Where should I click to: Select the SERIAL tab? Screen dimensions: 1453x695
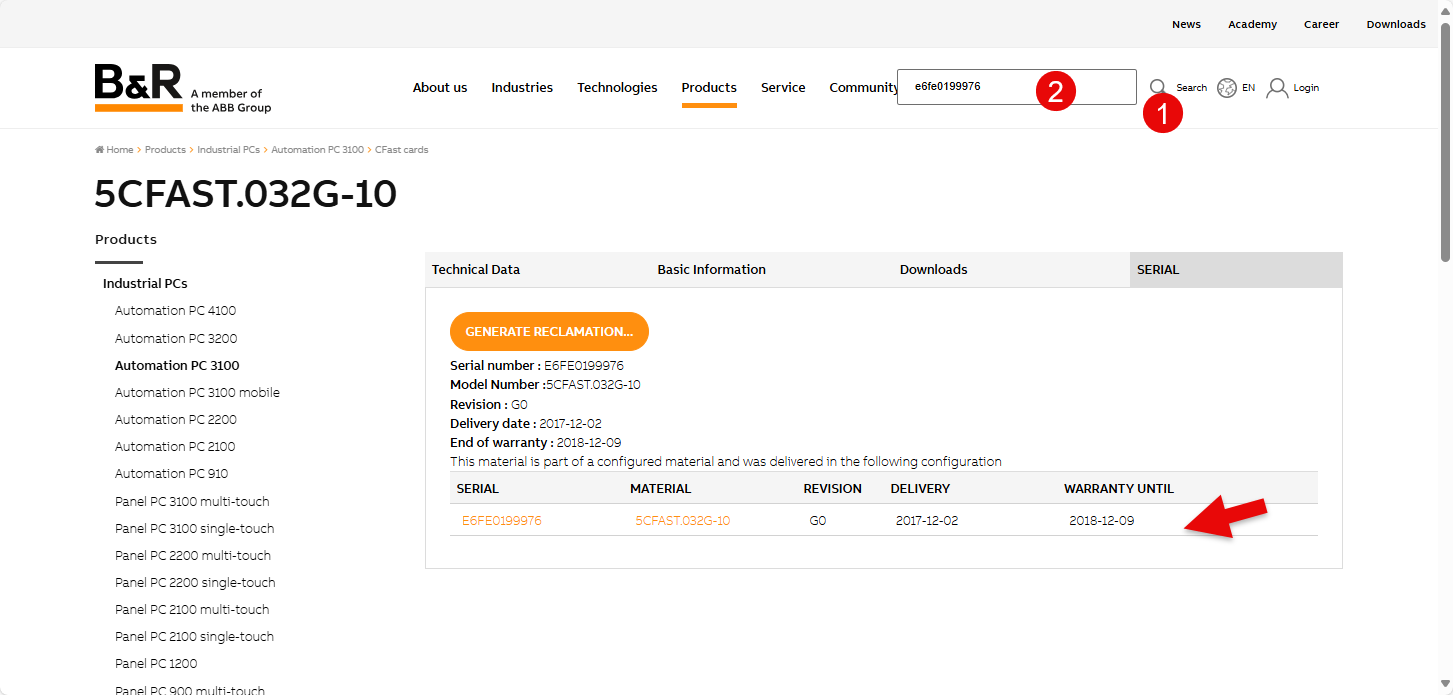click(1236, 270)
